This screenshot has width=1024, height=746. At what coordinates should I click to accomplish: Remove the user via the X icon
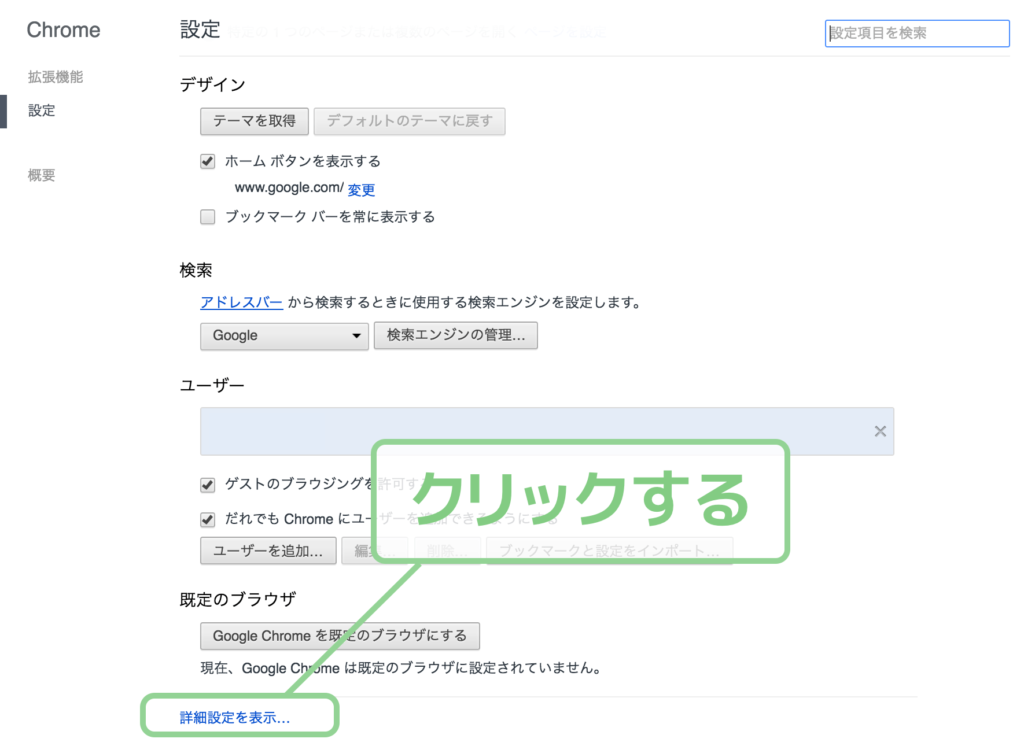[x=880, y=431]
